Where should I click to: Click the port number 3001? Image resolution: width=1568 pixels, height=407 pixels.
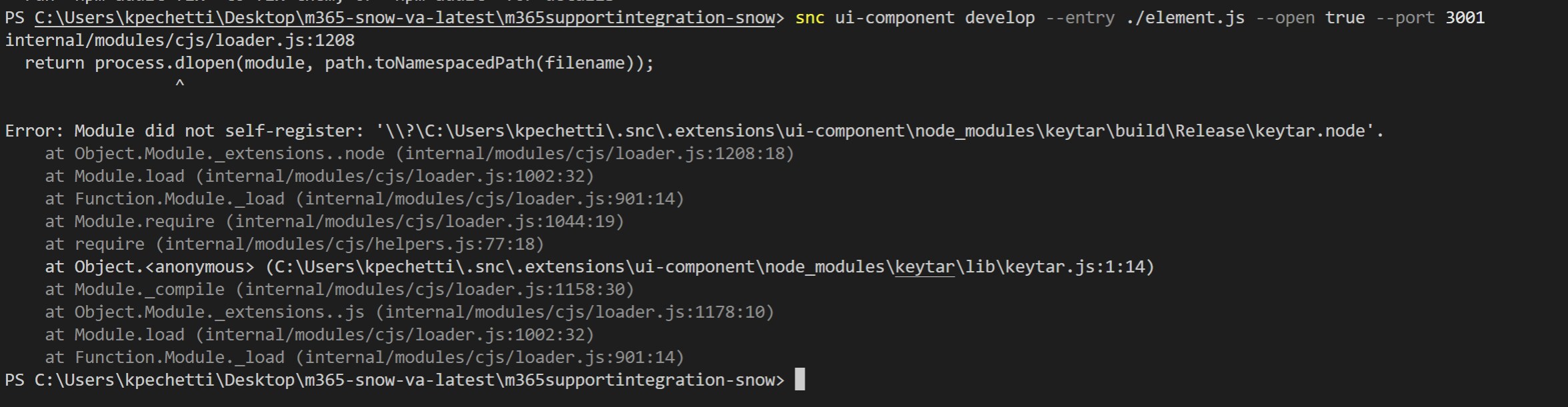1465,18
